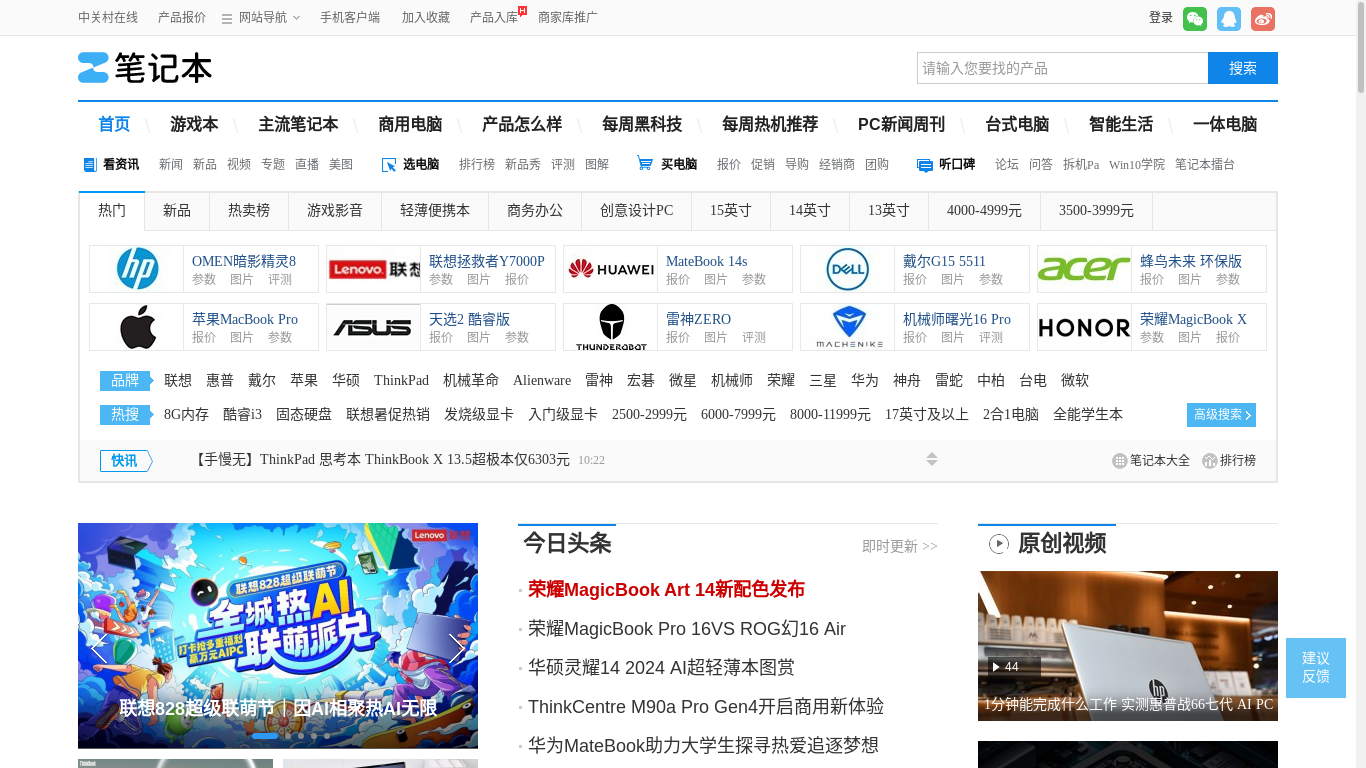1366x768 pixels.
Task: Go to next banner slide arrow
Action: pyautogui.click(x=457, y=649)
